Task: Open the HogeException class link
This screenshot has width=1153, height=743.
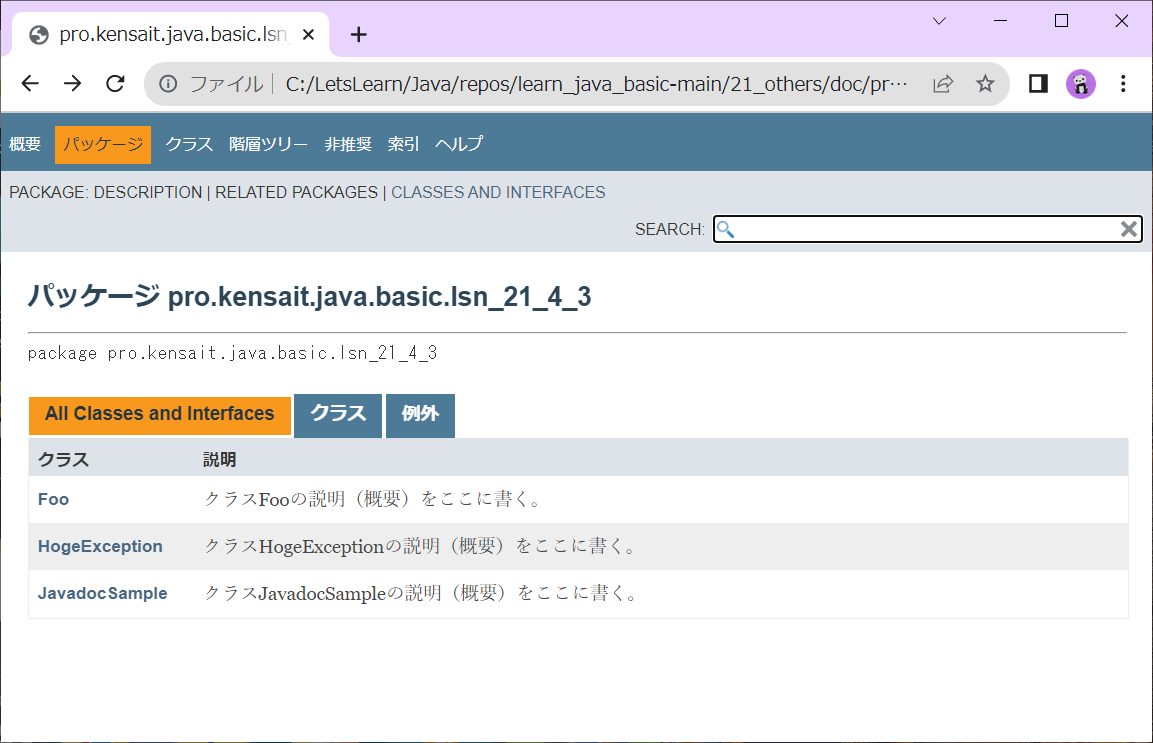Action: click(100, 546)
